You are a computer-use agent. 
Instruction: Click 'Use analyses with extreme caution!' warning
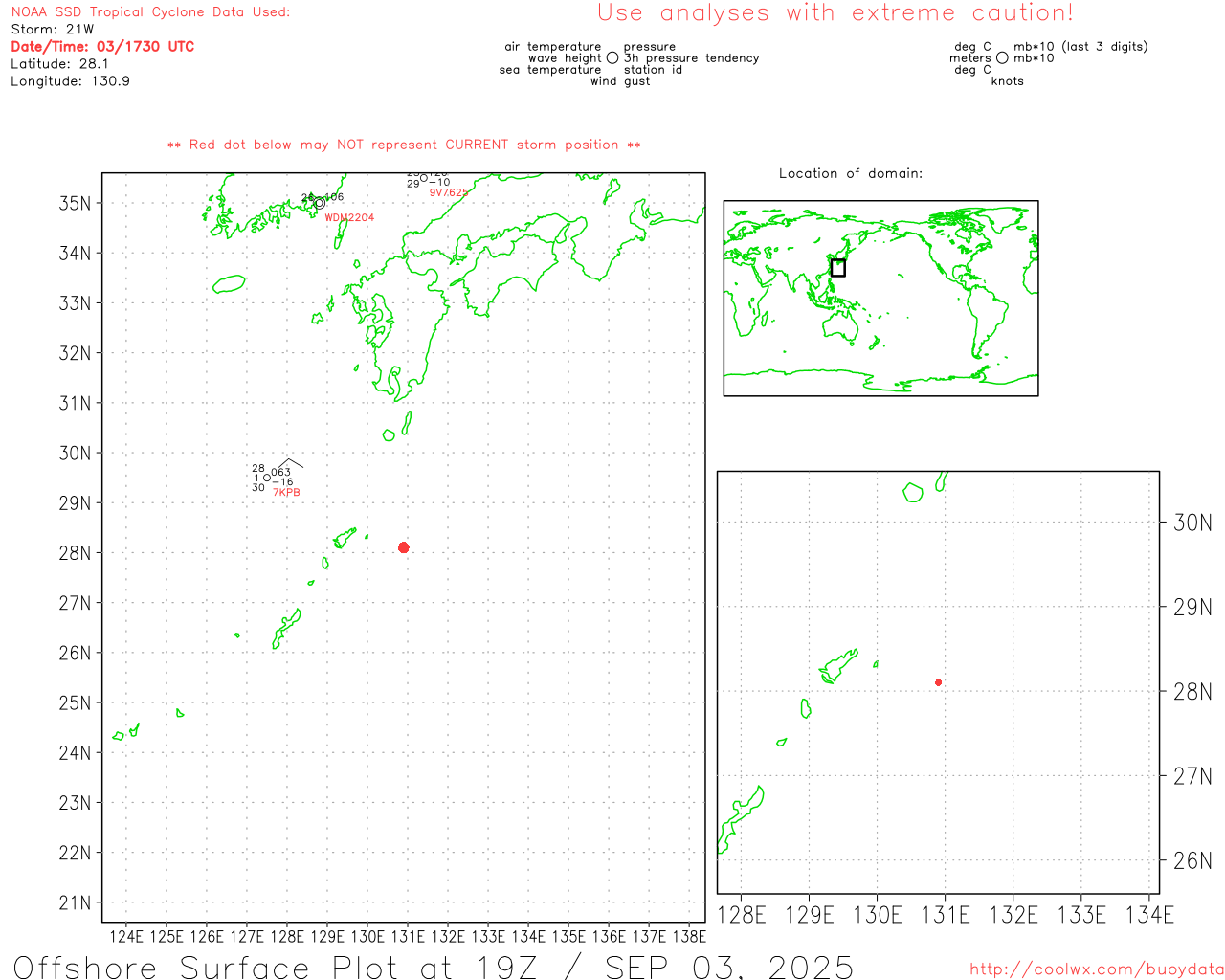[835, 13]
